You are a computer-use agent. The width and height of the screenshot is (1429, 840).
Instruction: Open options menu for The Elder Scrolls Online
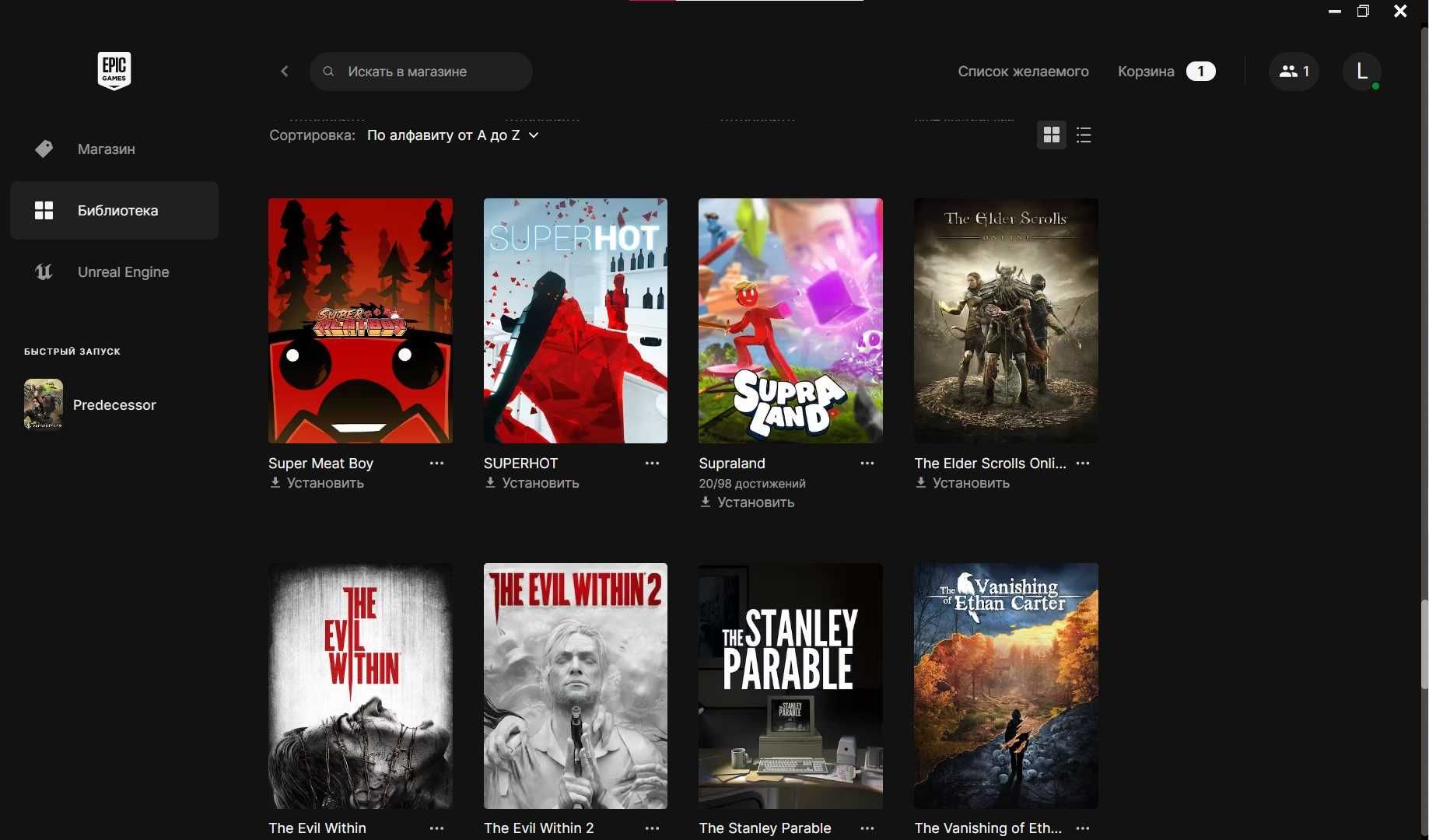click(1083, 464)
